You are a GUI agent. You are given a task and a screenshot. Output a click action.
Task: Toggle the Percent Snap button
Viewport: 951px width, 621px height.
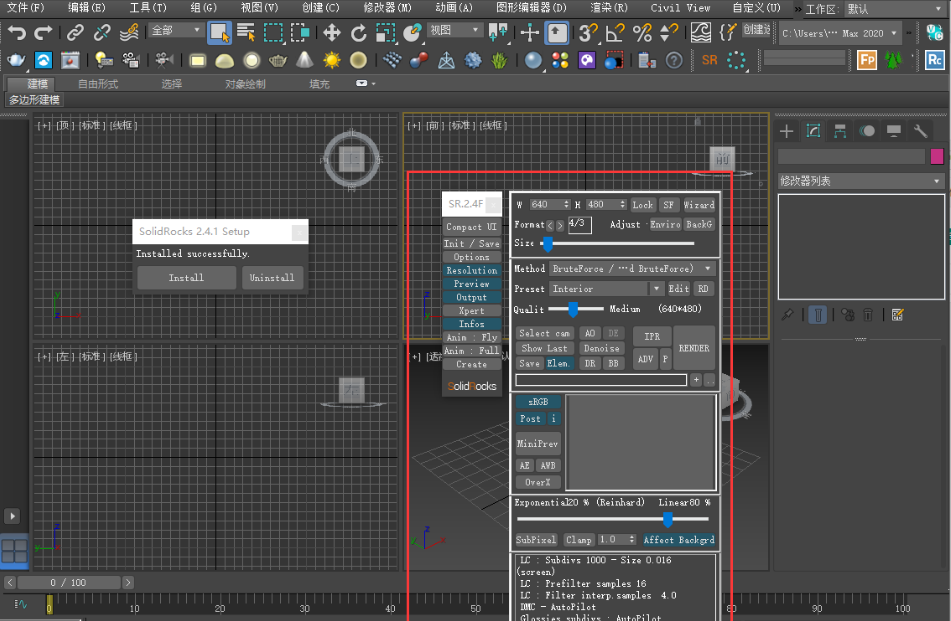coord(642,32)
